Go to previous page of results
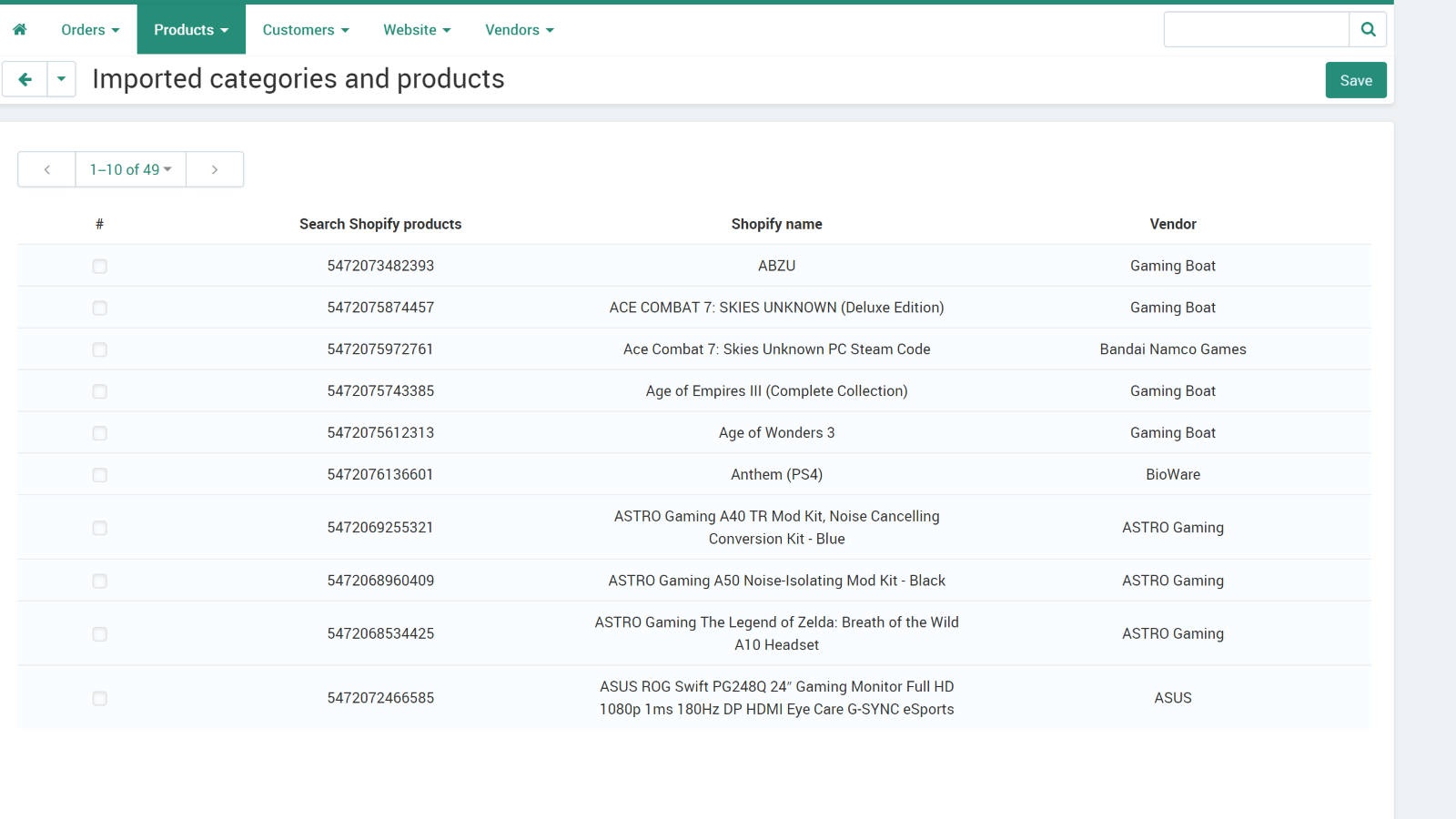Image resolution: width=1456 pixels, height=819 pixels. tap(46, 169)
